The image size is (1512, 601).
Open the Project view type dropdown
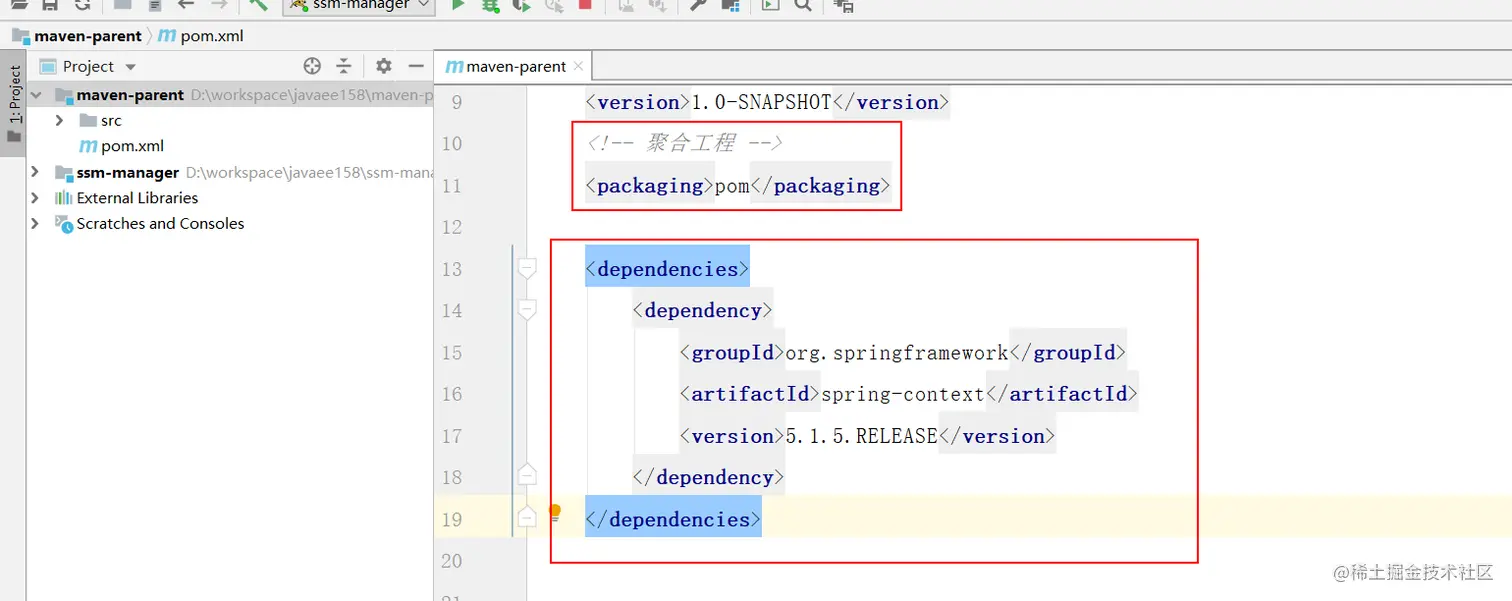[x=130, y=67]
